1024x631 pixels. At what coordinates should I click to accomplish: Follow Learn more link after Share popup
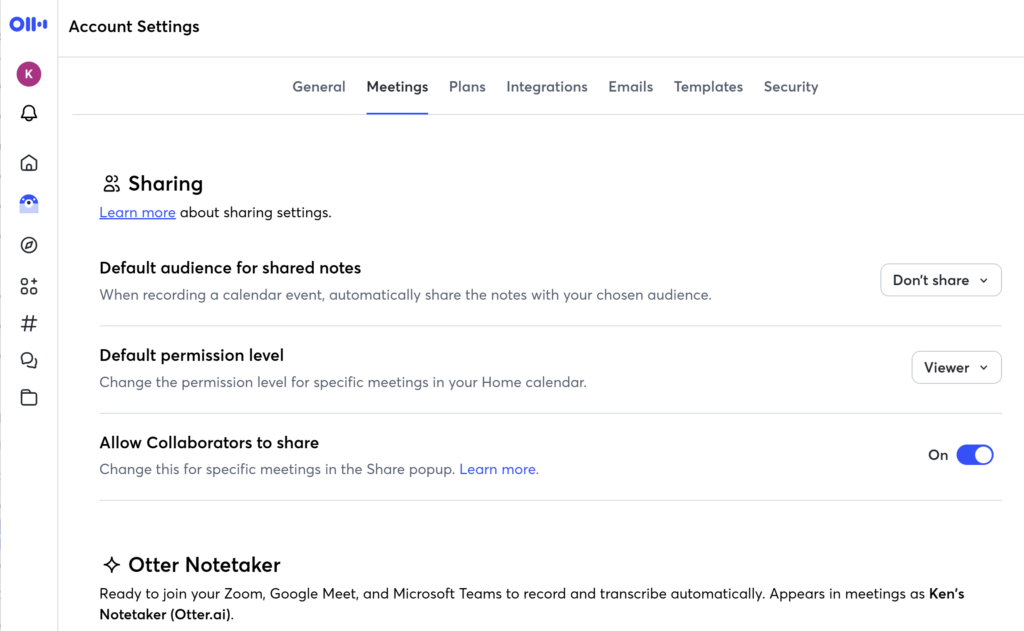[x=499, y=469]
